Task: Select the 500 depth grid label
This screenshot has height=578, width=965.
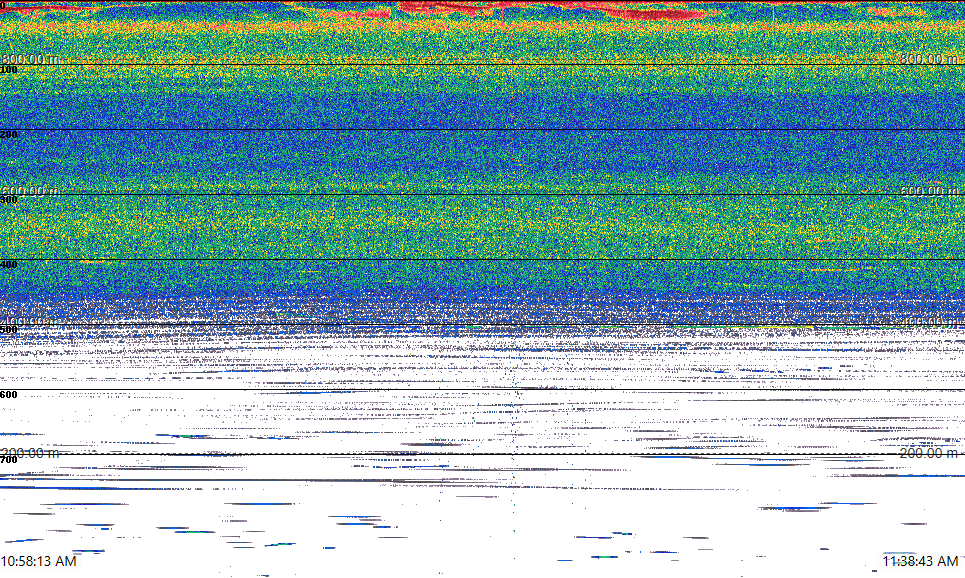Action: (x=9, y=330)
